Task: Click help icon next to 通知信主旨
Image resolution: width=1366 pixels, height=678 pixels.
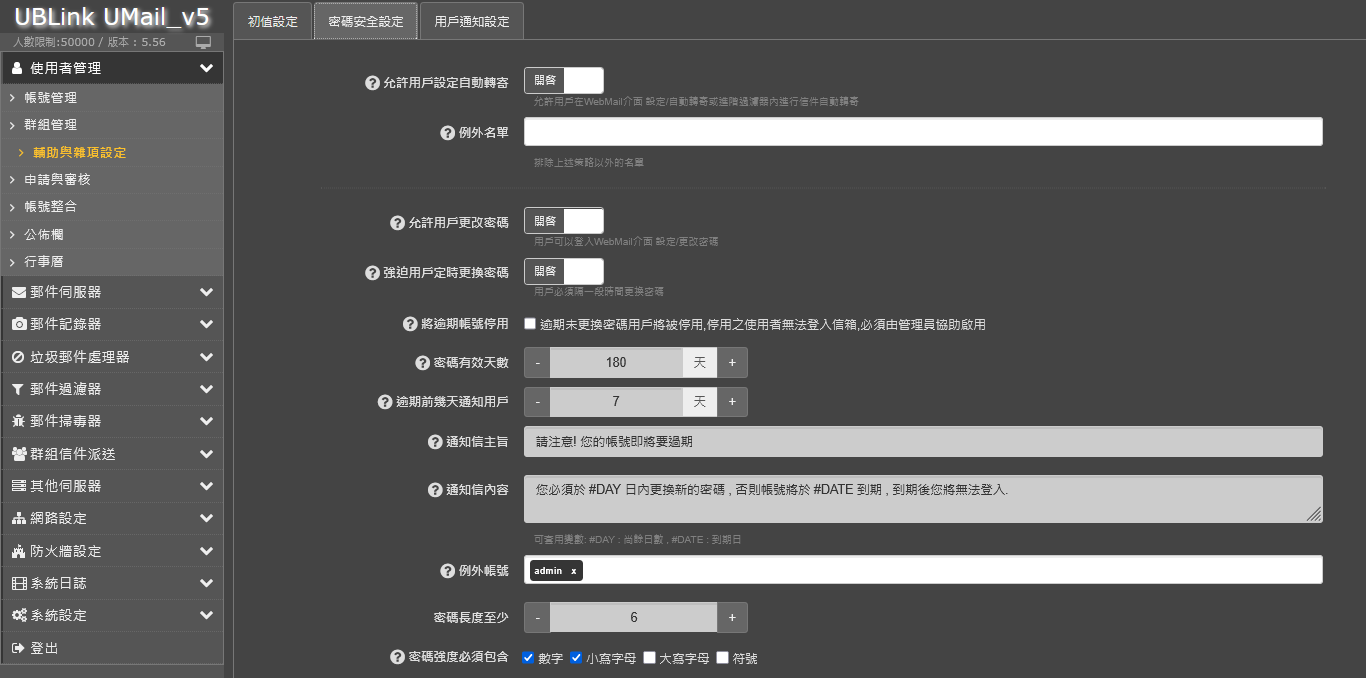Action: (x=435, y=442)
